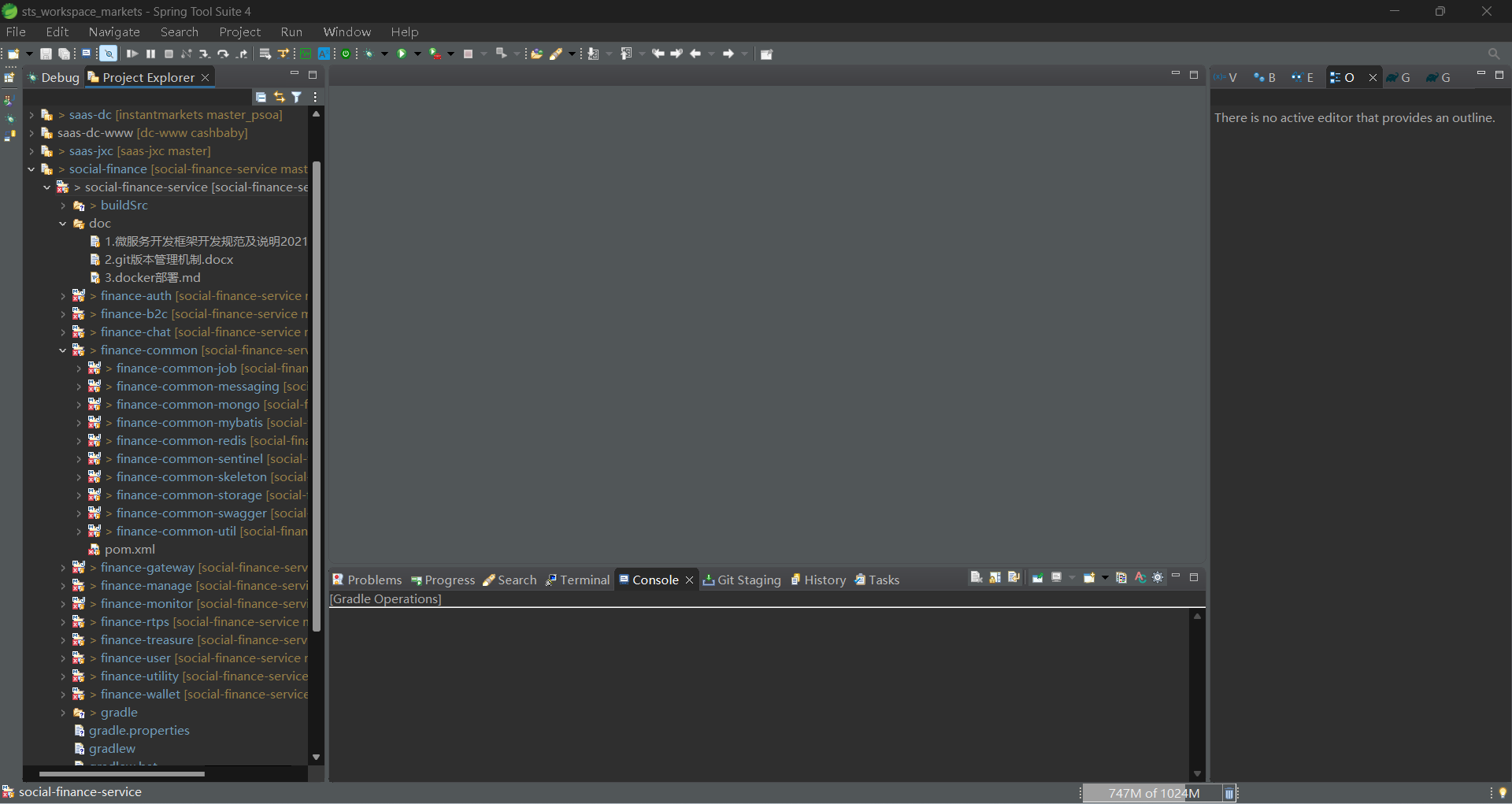This screenshot has width=1512, height=804.
Task: Toggle Scroll Lock in Console
Action: point(995,578)
